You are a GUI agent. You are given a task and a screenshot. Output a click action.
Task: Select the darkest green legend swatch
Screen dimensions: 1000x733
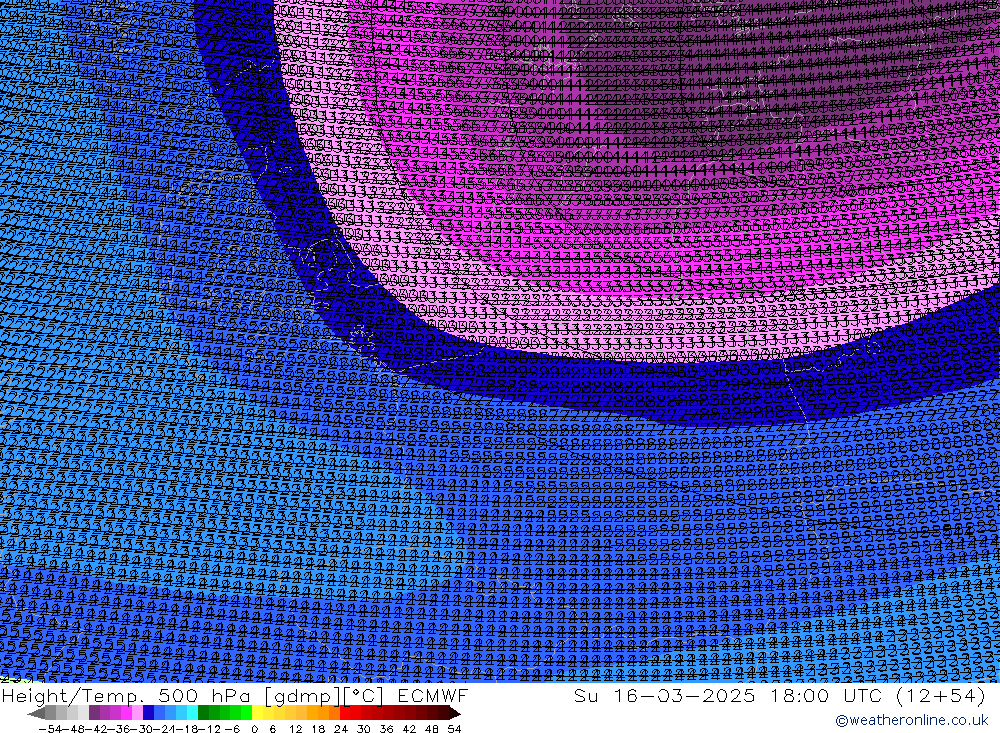(x=203, y=713)
